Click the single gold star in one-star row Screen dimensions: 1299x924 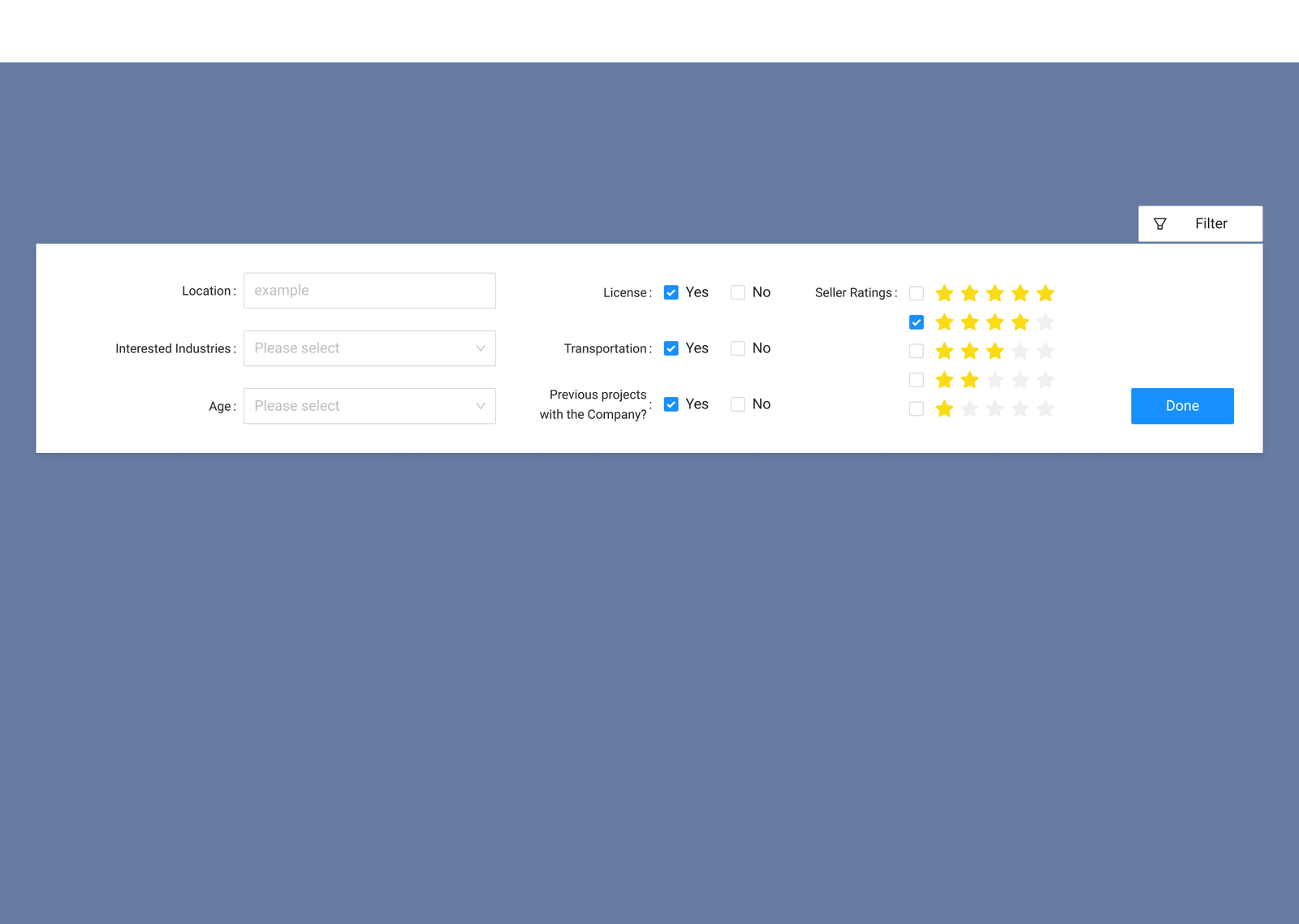[x=944, y=408]
